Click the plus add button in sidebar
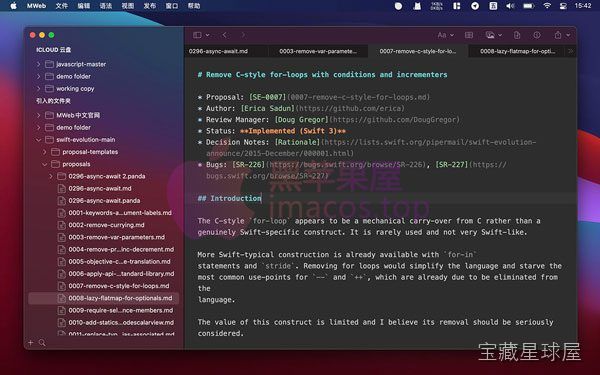600x375 pixels. [31, 343]
